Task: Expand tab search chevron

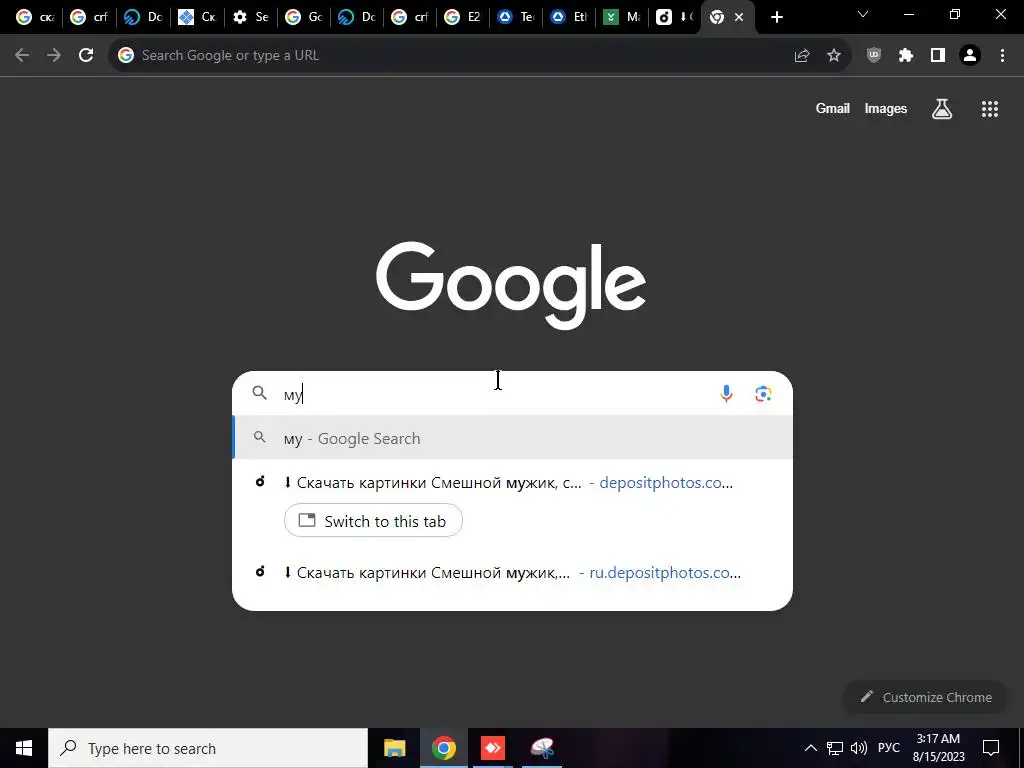Action: [x=863, y=14]
